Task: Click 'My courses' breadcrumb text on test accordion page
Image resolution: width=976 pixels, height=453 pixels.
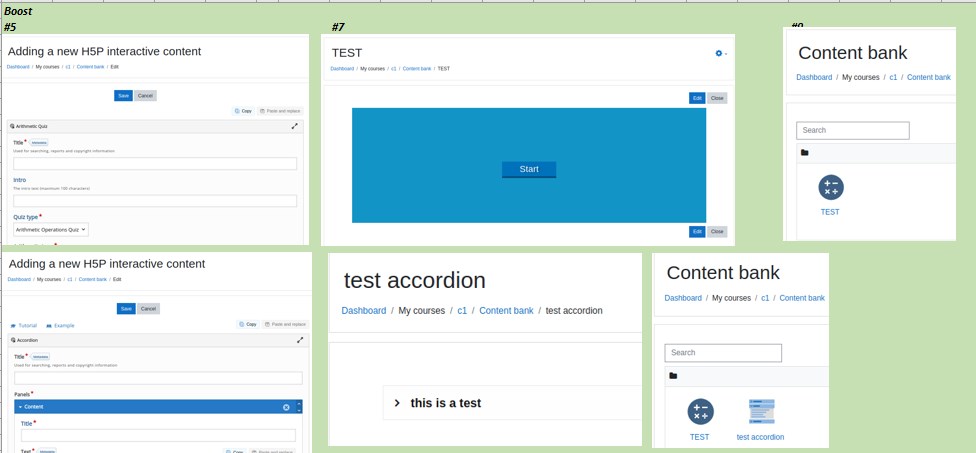Action: [422, 311]
